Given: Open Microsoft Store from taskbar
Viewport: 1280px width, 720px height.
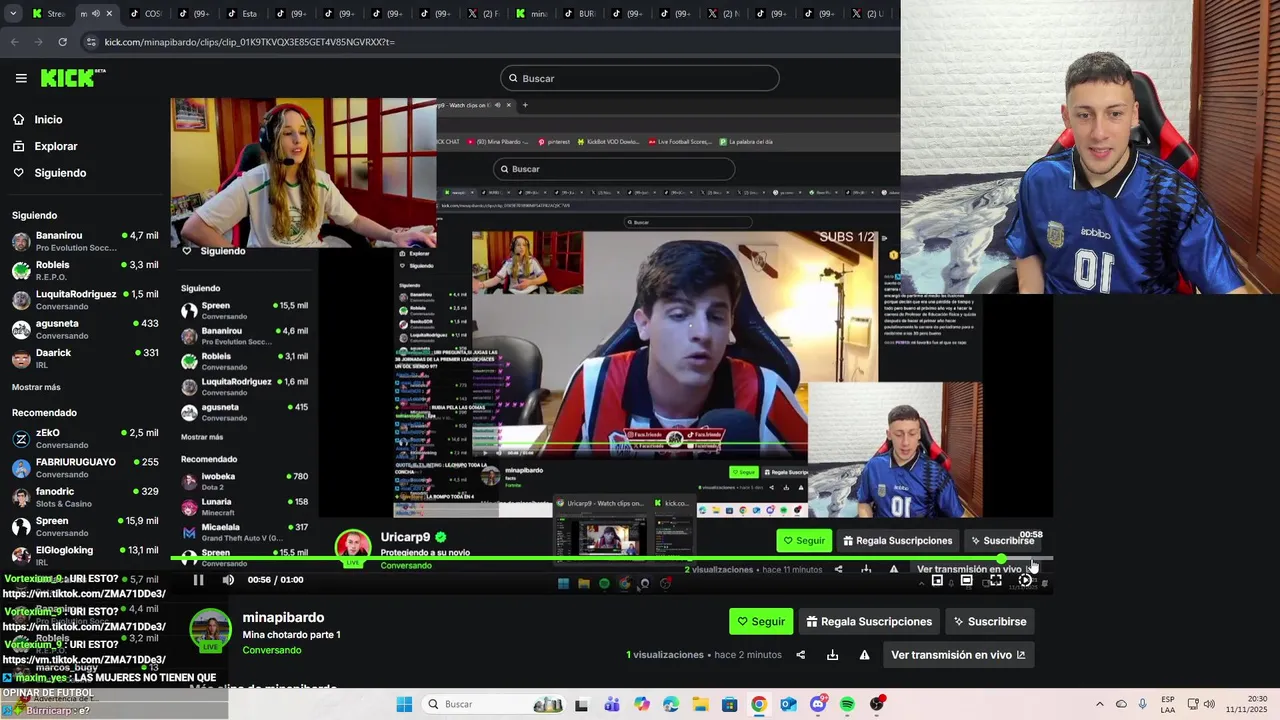Looking at the screenshot, I should (729, 704).
